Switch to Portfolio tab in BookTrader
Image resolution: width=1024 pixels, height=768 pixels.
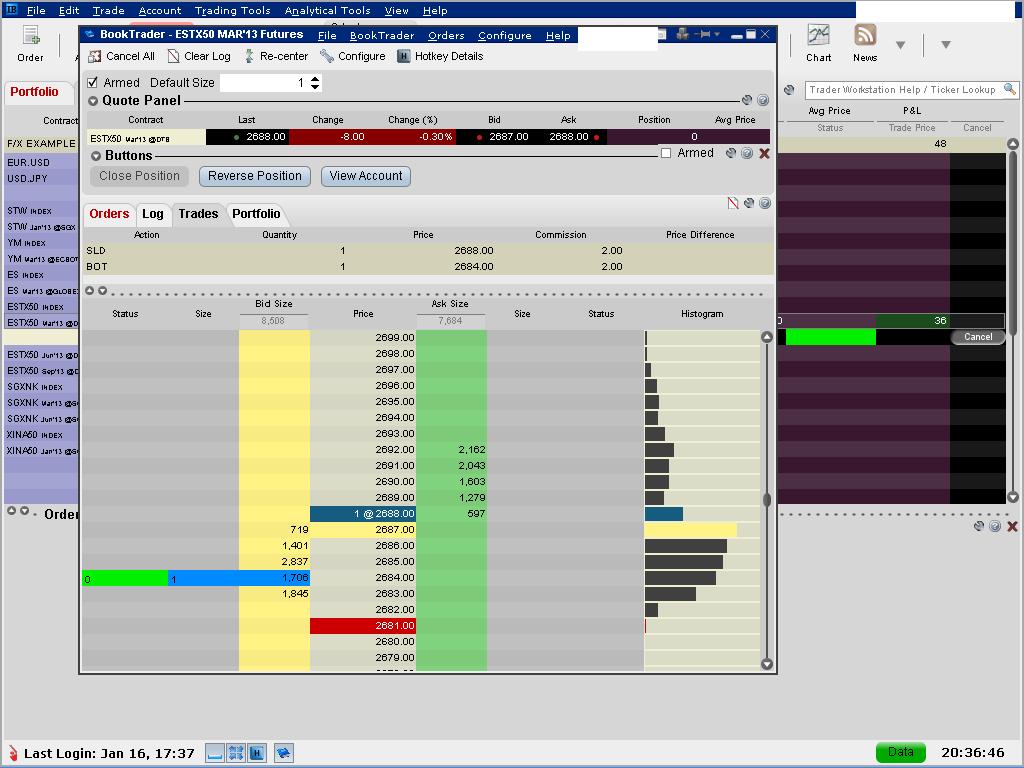256,214
